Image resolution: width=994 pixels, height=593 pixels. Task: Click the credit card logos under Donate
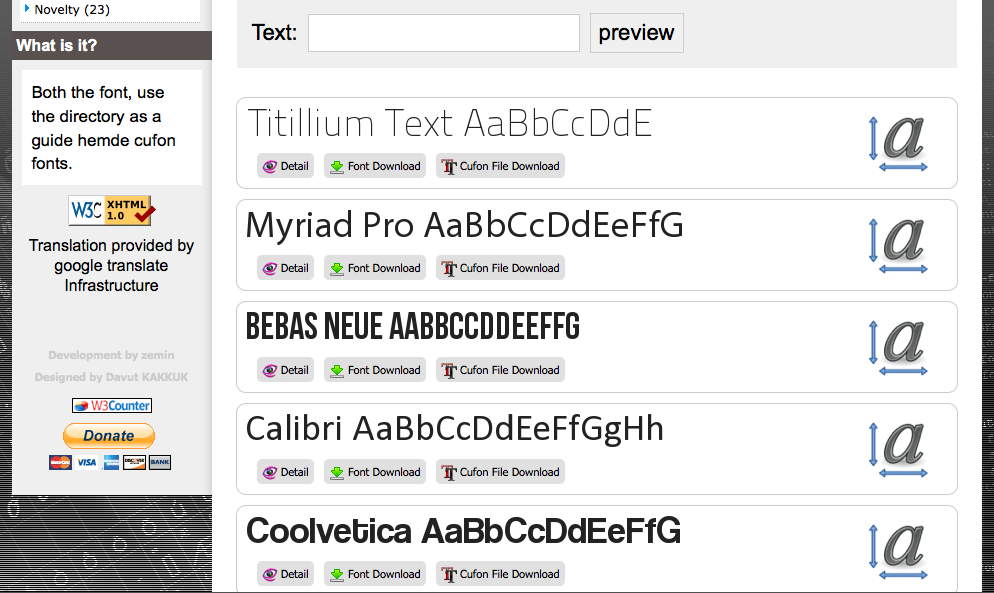point(110,462)
